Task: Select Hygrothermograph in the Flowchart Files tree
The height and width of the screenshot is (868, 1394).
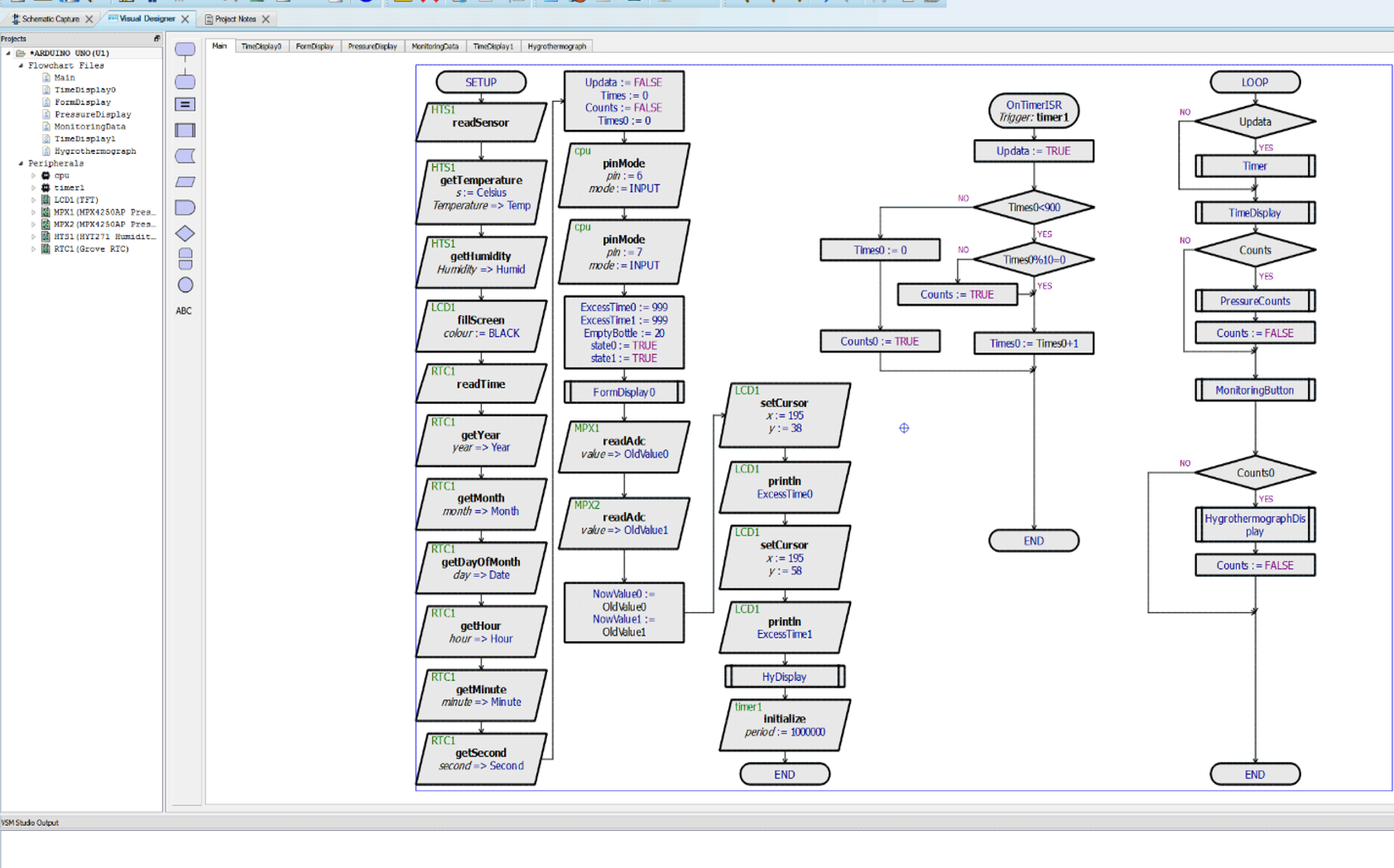Action: point(95,151)
